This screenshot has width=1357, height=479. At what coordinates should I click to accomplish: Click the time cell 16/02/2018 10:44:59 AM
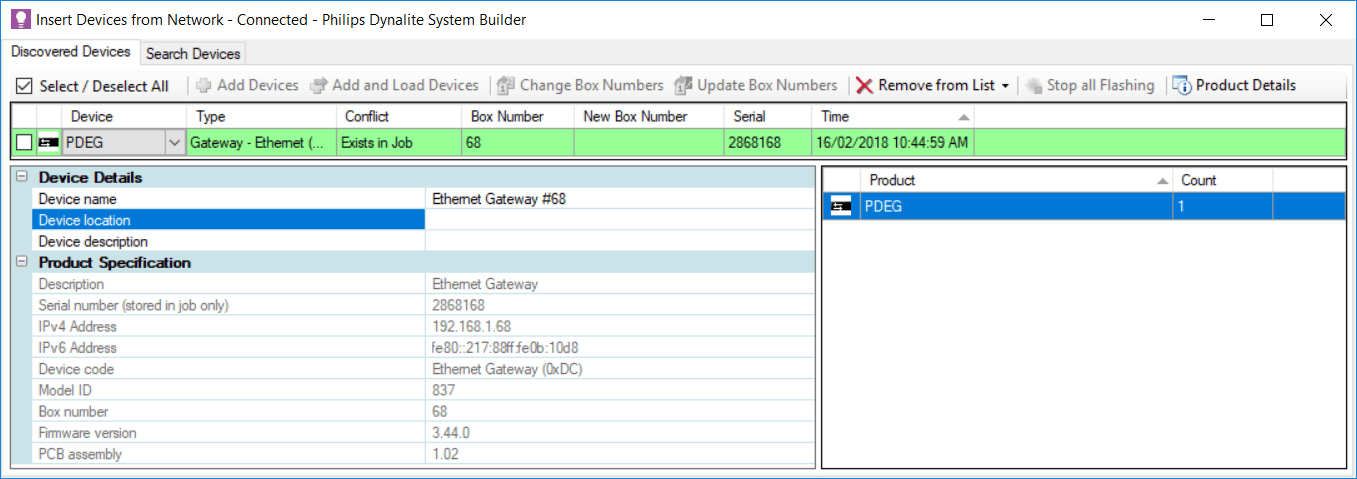pyautogui.click(x=894, y=143)
